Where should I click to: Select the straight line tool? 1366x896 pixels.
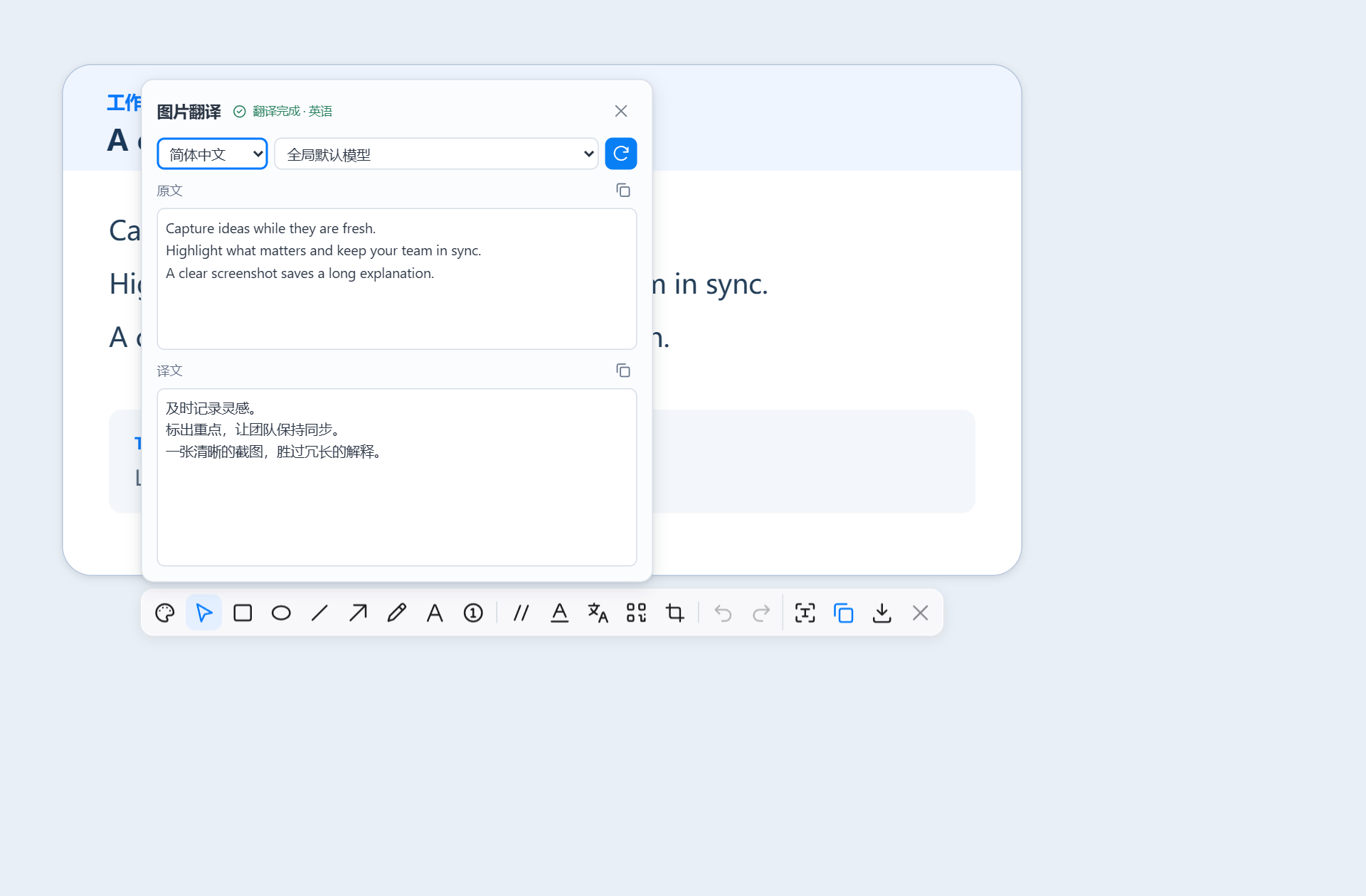319,613
